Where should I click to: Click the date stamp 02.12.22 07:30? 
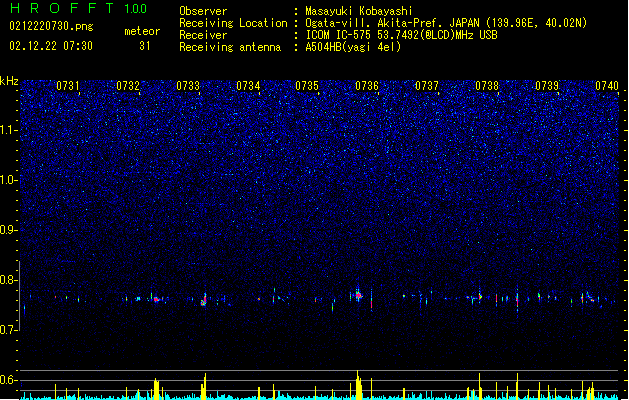(51, 46)
